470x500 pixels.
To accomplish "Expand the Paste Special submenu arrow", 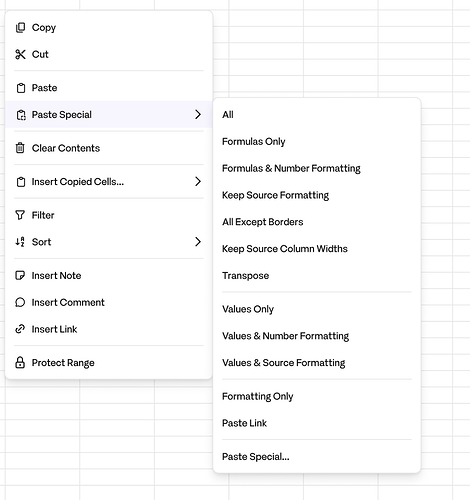I will click(x=198, y=114).
